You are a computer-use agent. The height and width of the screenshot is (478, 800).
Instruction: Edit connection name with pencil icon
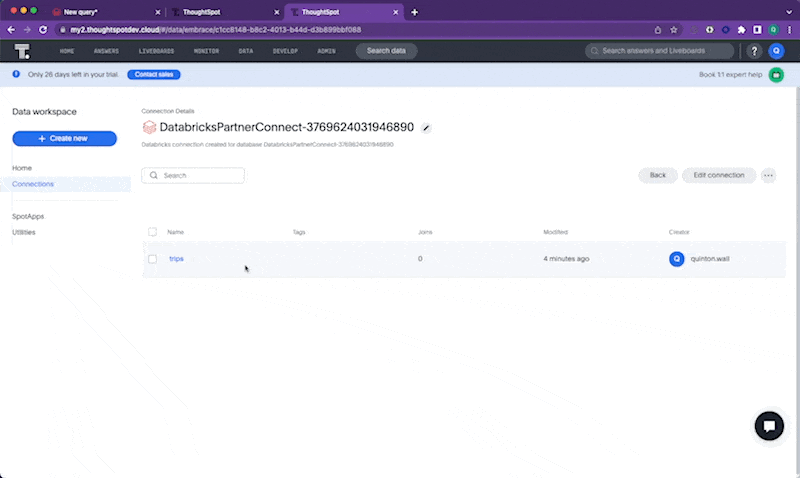427,128
